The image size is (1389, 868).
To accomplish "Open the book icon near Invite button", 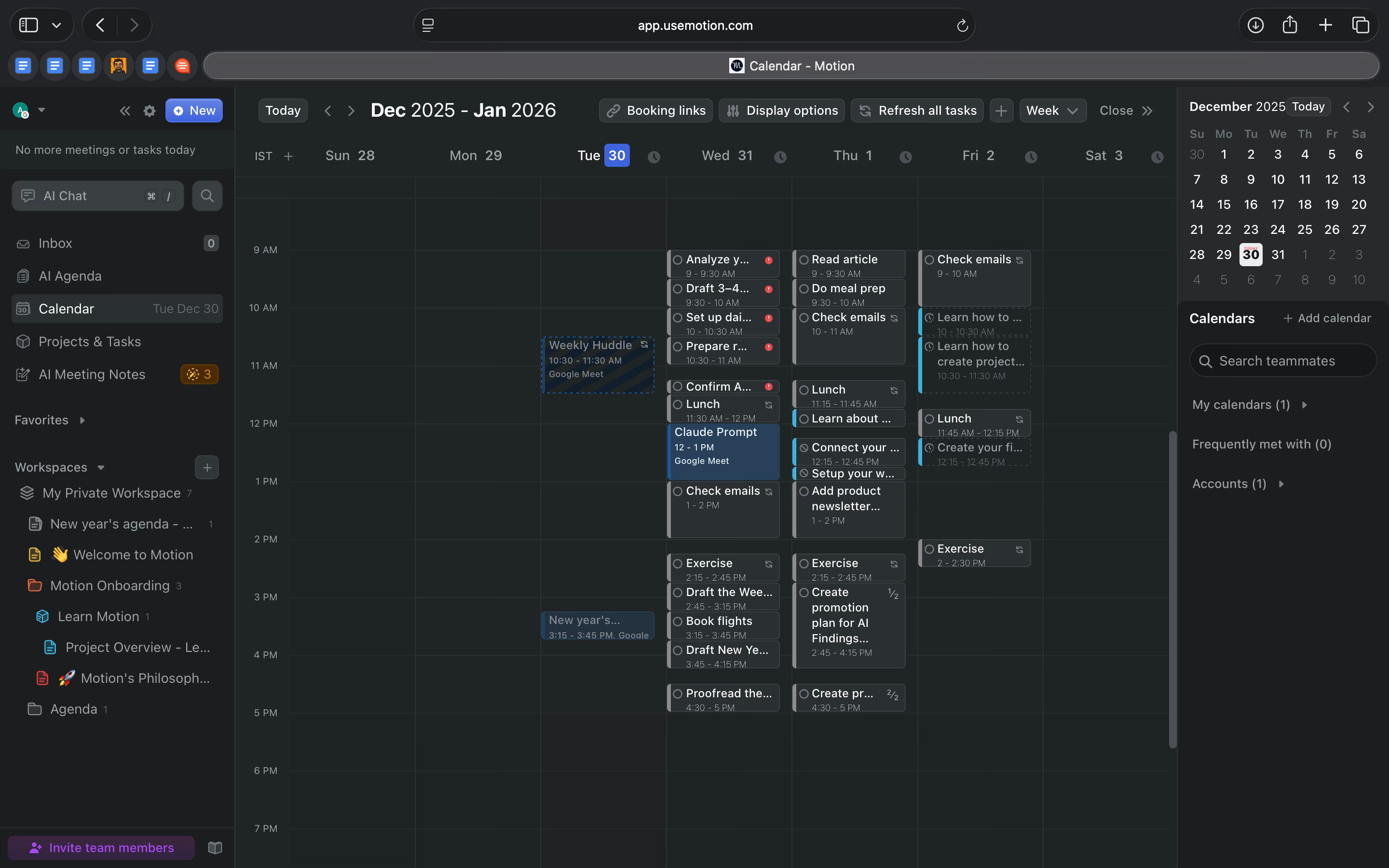I will (215, 848).
